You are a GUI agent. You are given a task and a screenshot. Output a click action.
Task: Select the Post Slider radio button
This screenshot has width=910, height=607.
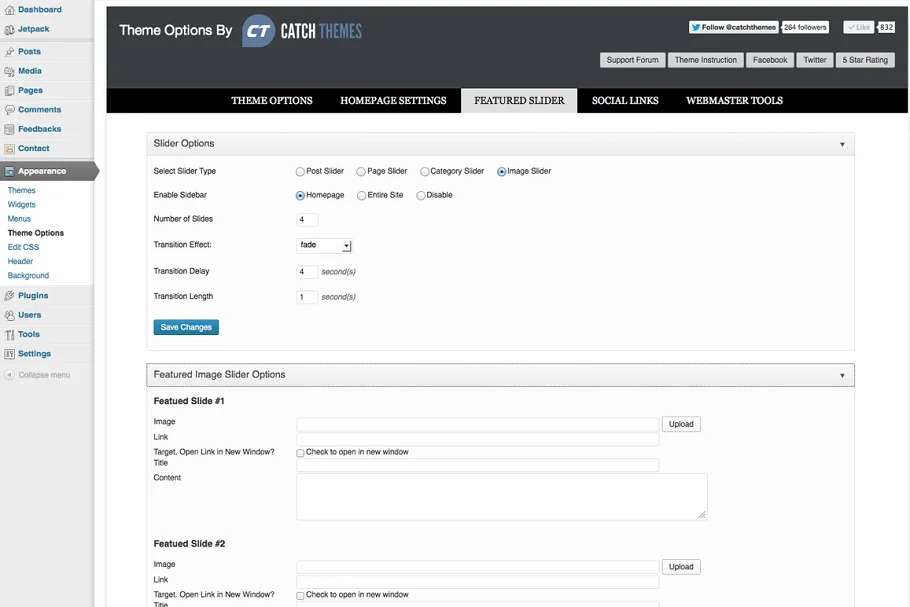tap(300, 171)
